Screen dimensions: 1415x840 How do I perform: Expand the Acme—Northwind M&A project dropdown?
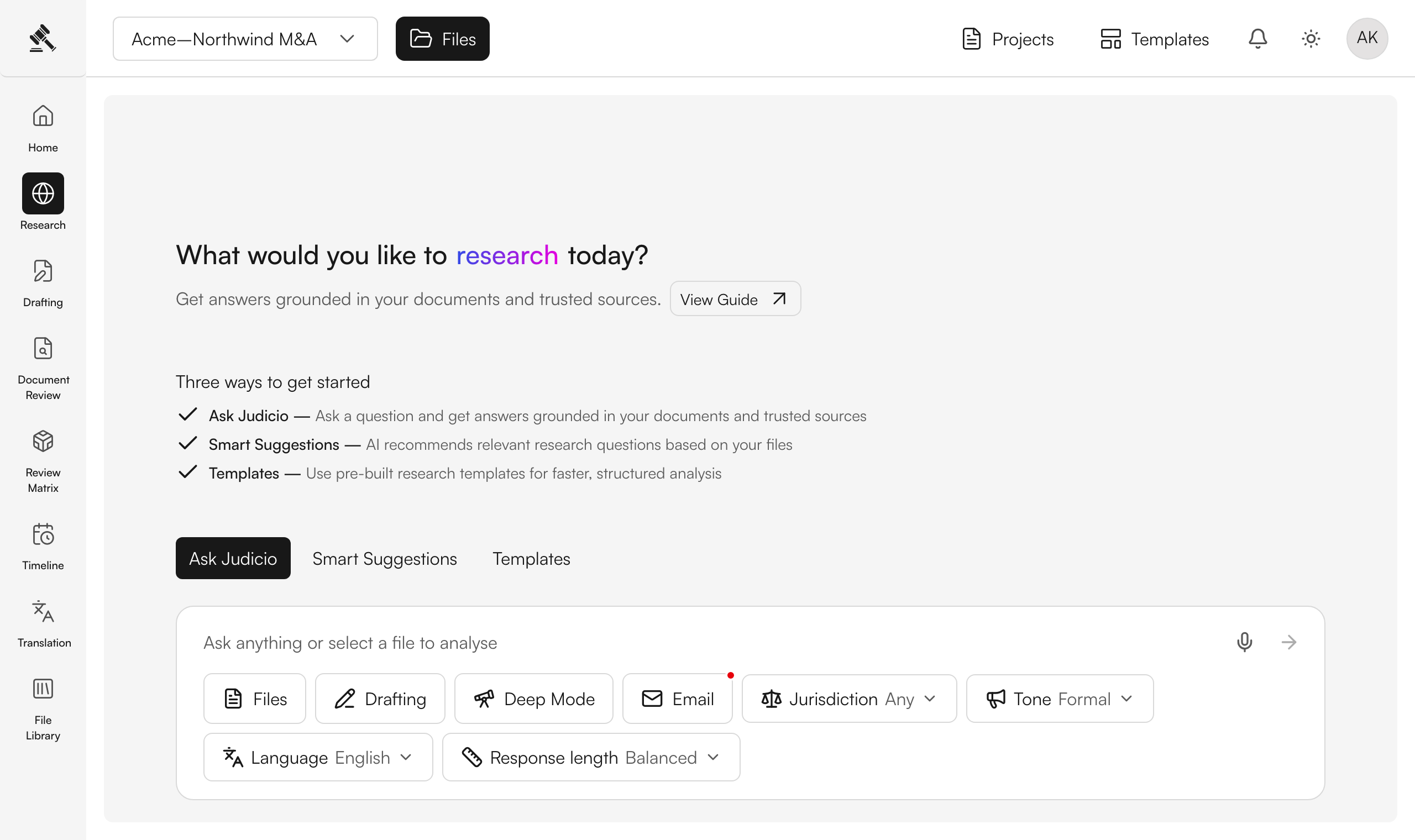[x=245, y=39]
